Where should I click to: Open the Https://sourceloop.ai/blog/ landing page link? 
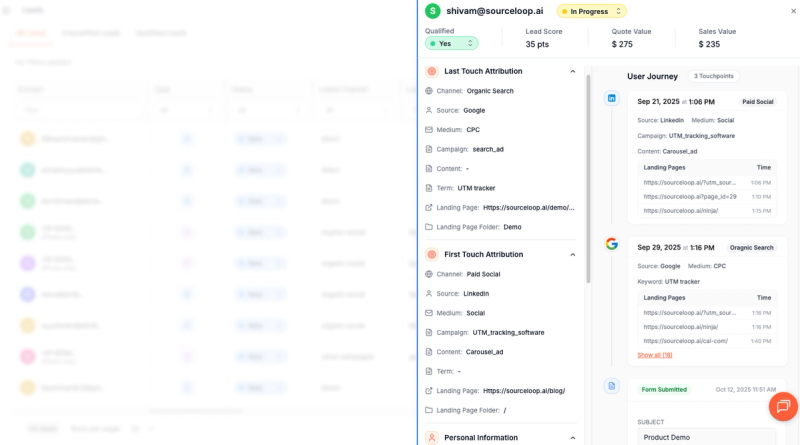(524, 391)
